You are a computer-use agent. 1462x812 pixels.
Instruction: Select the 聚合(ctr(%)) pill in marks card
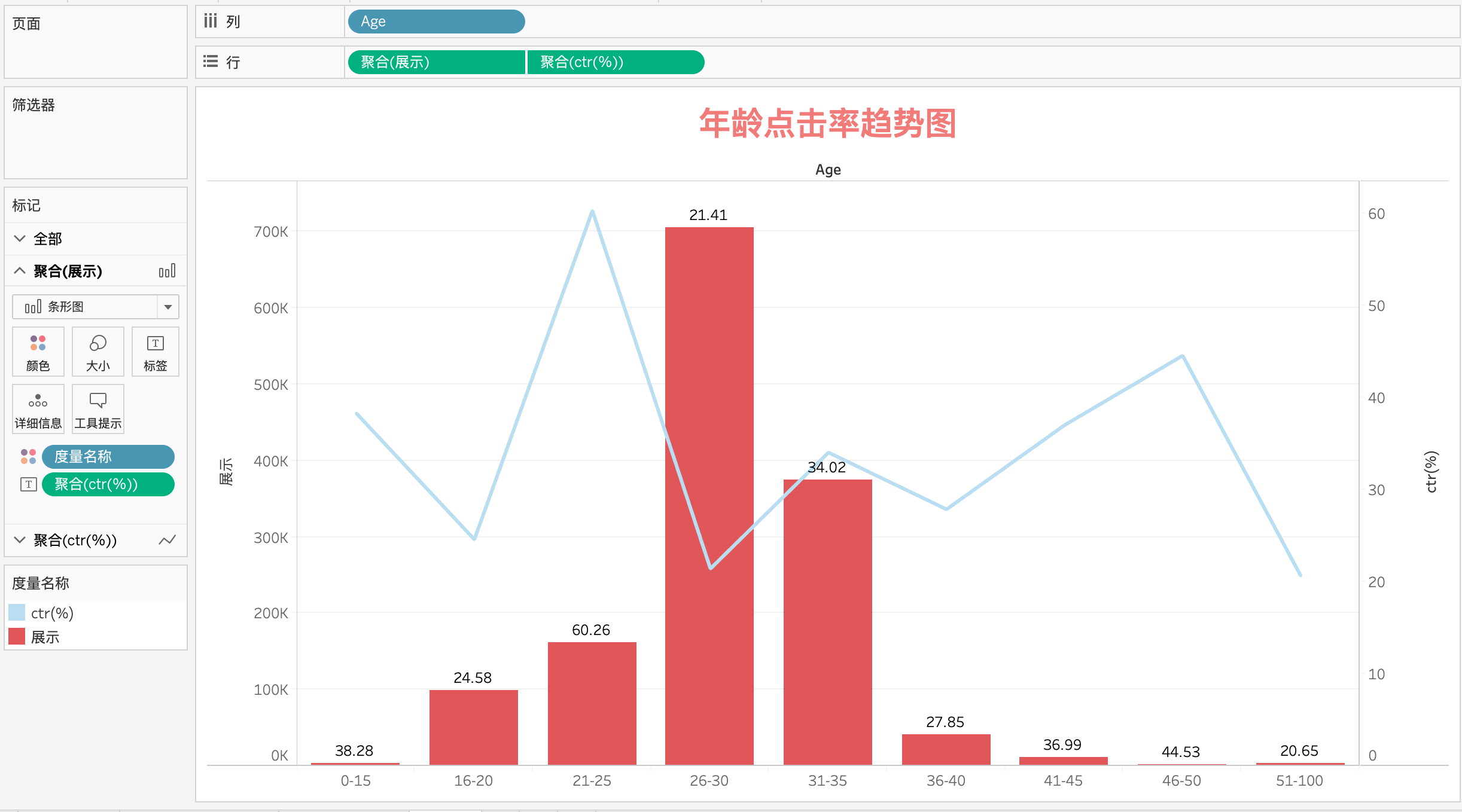(x=108, y=484)
